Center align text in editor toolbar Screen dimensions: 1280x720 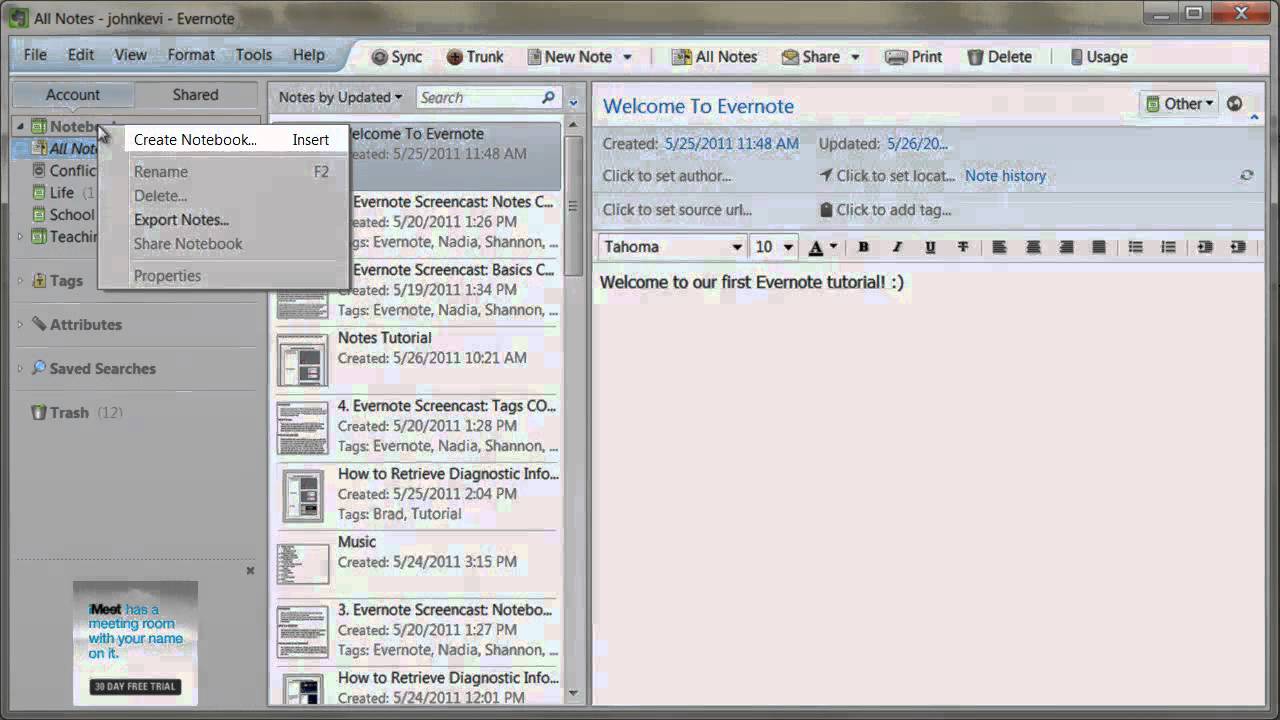(1033, 247)
